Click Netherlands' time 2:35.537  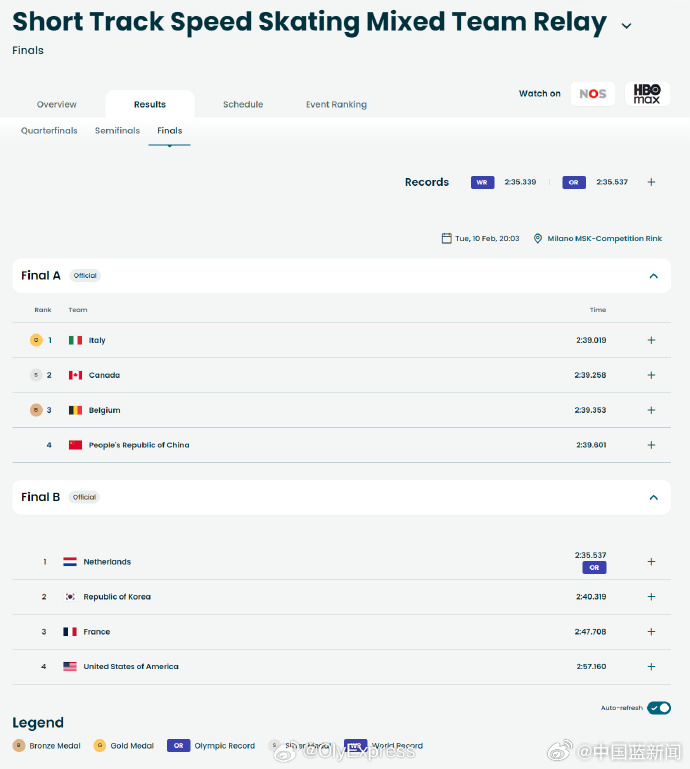click(x=590, y=555)
